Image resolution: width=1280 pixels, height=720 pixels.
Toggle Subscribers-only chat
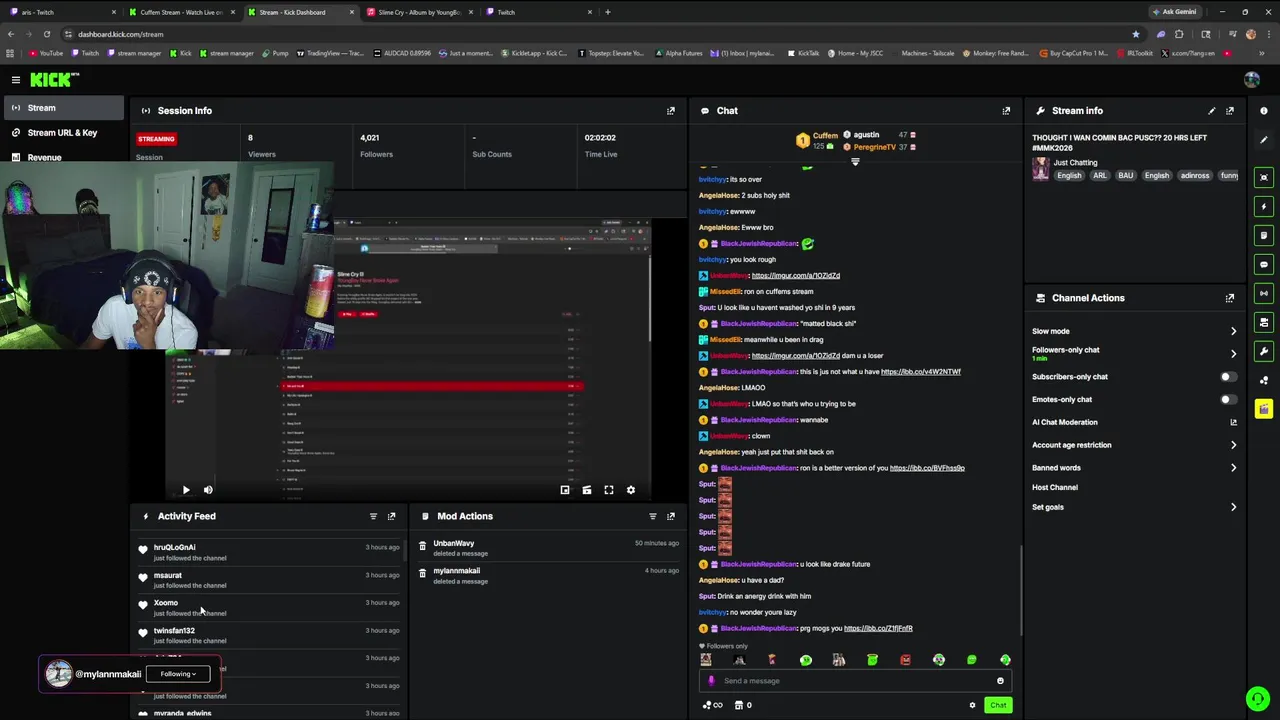coord(1228,377)
